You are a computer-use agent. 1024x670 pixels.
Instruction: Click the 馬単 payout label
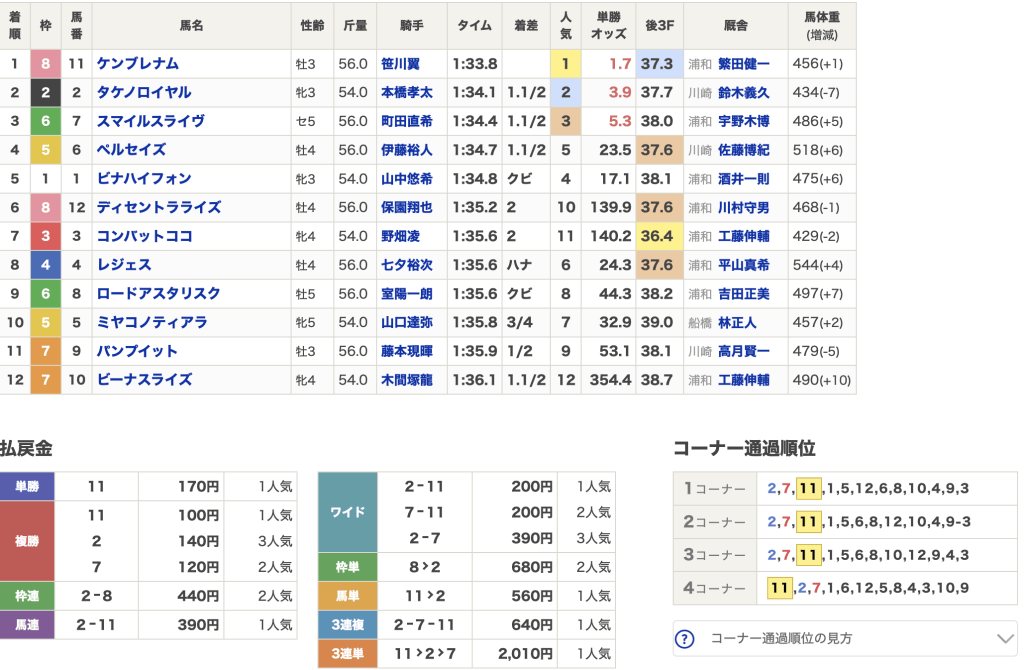point(347,596)
